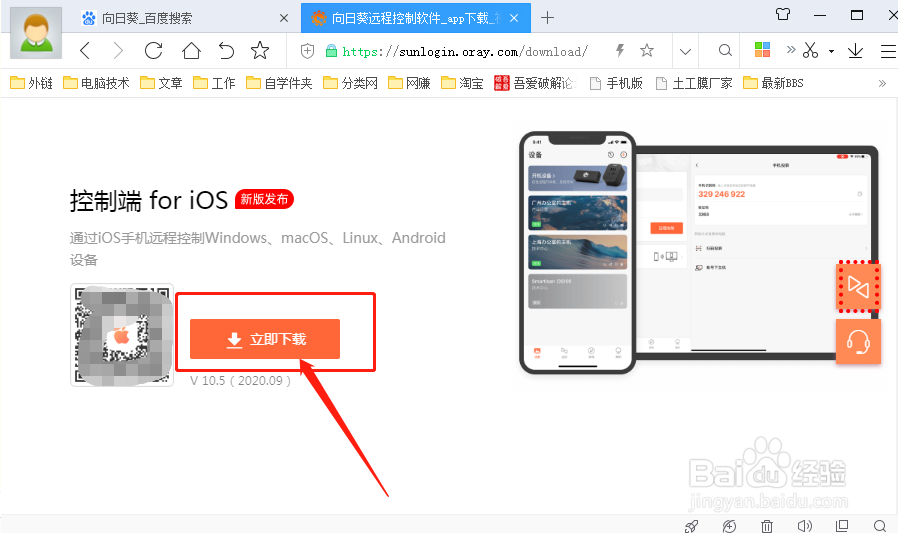Close the 向日葵远程控制软件 tab

(x=514, y=18)
